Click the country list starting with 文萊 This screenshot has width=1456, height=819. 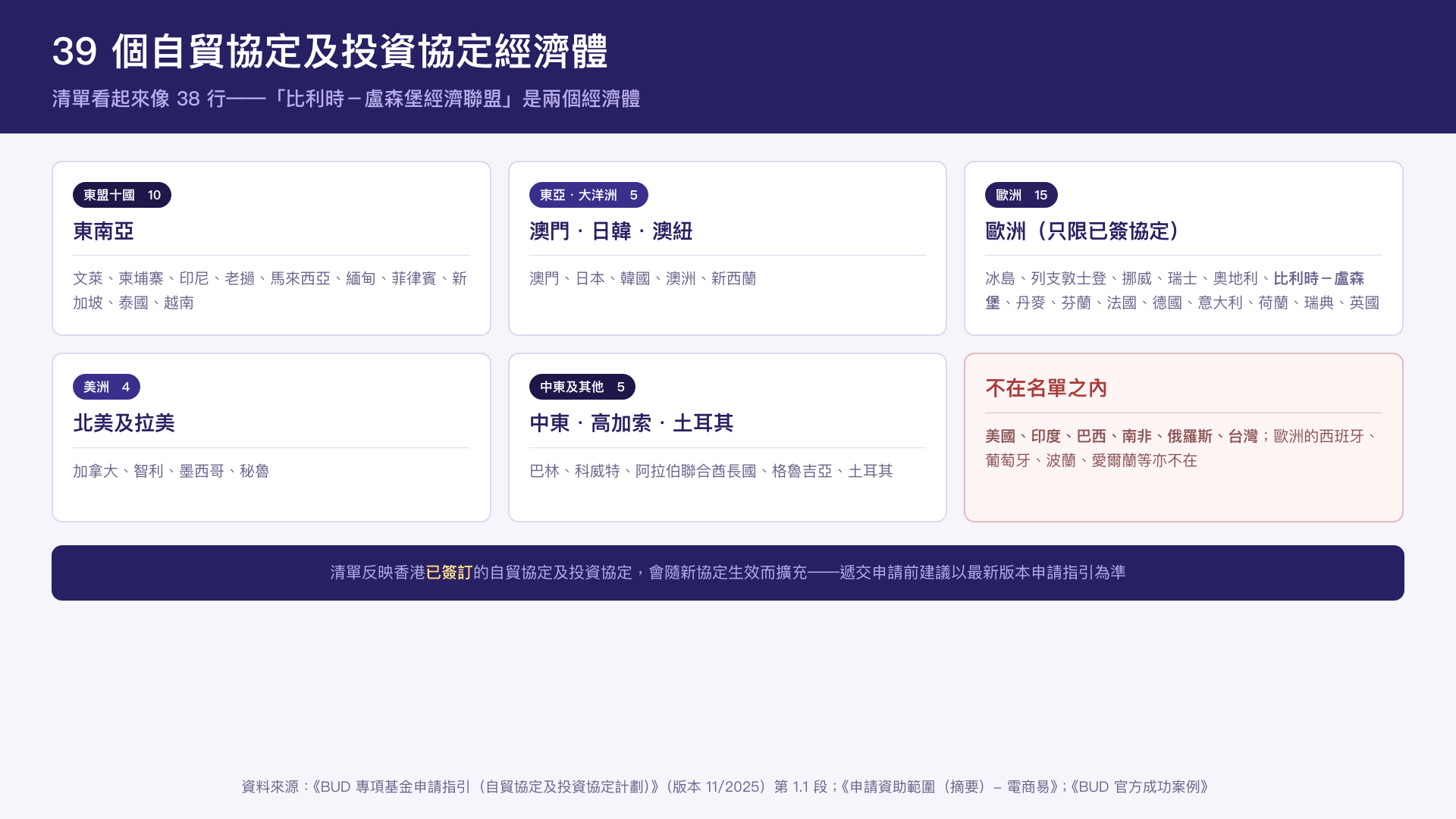click(x=271, y=290)
